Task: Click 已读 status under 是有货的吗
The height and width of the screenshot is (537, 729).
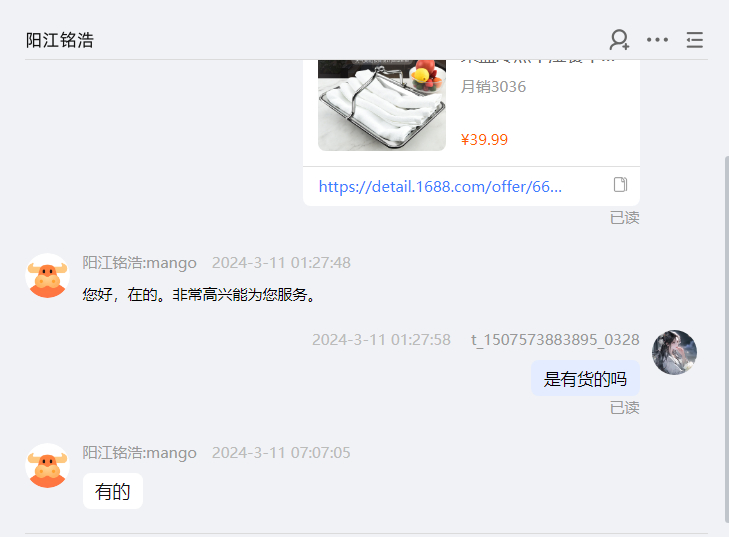Action: pos(624,408)
